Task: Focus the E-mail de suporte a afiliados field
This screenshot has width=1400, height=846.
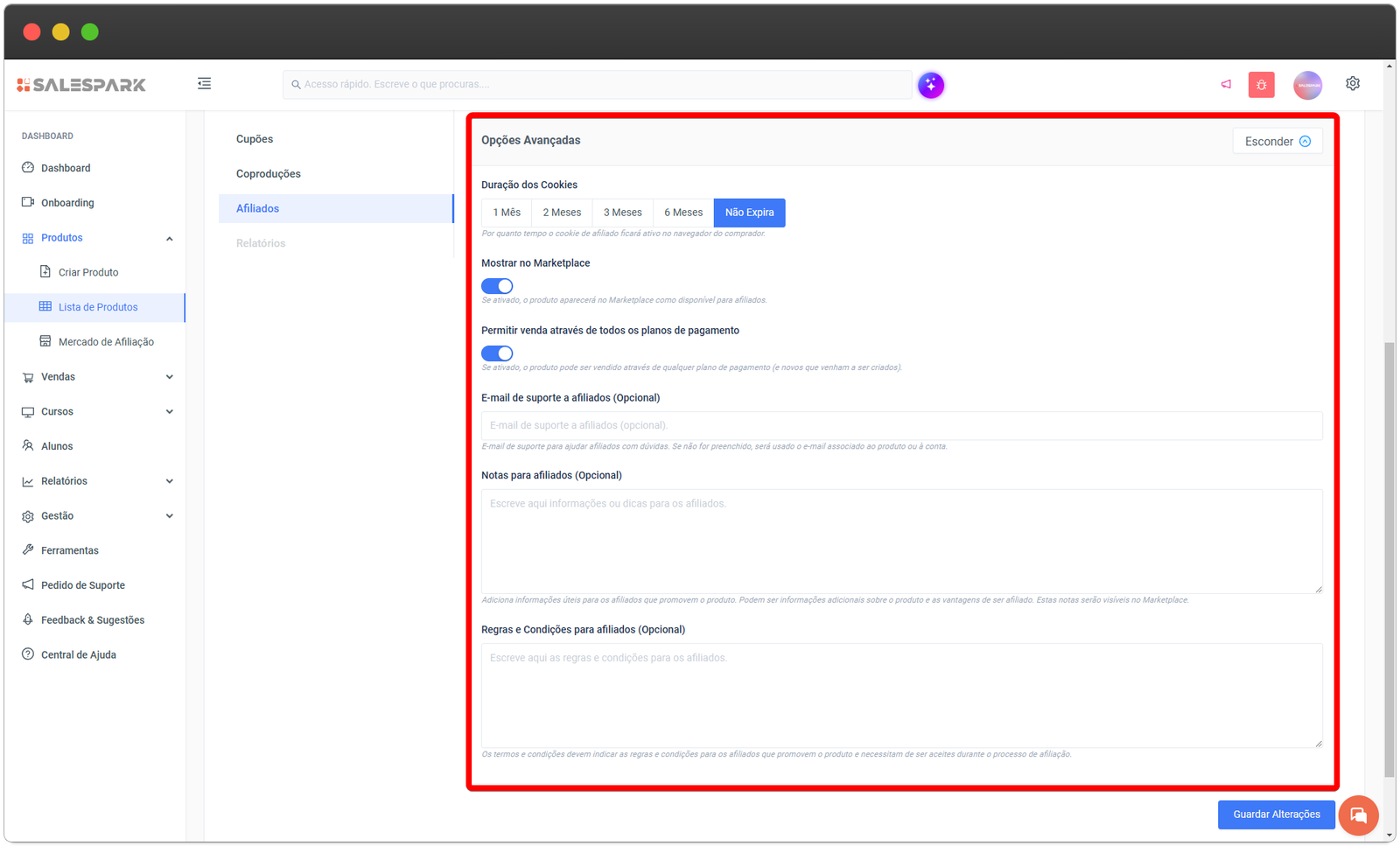Action: point(901,426)
